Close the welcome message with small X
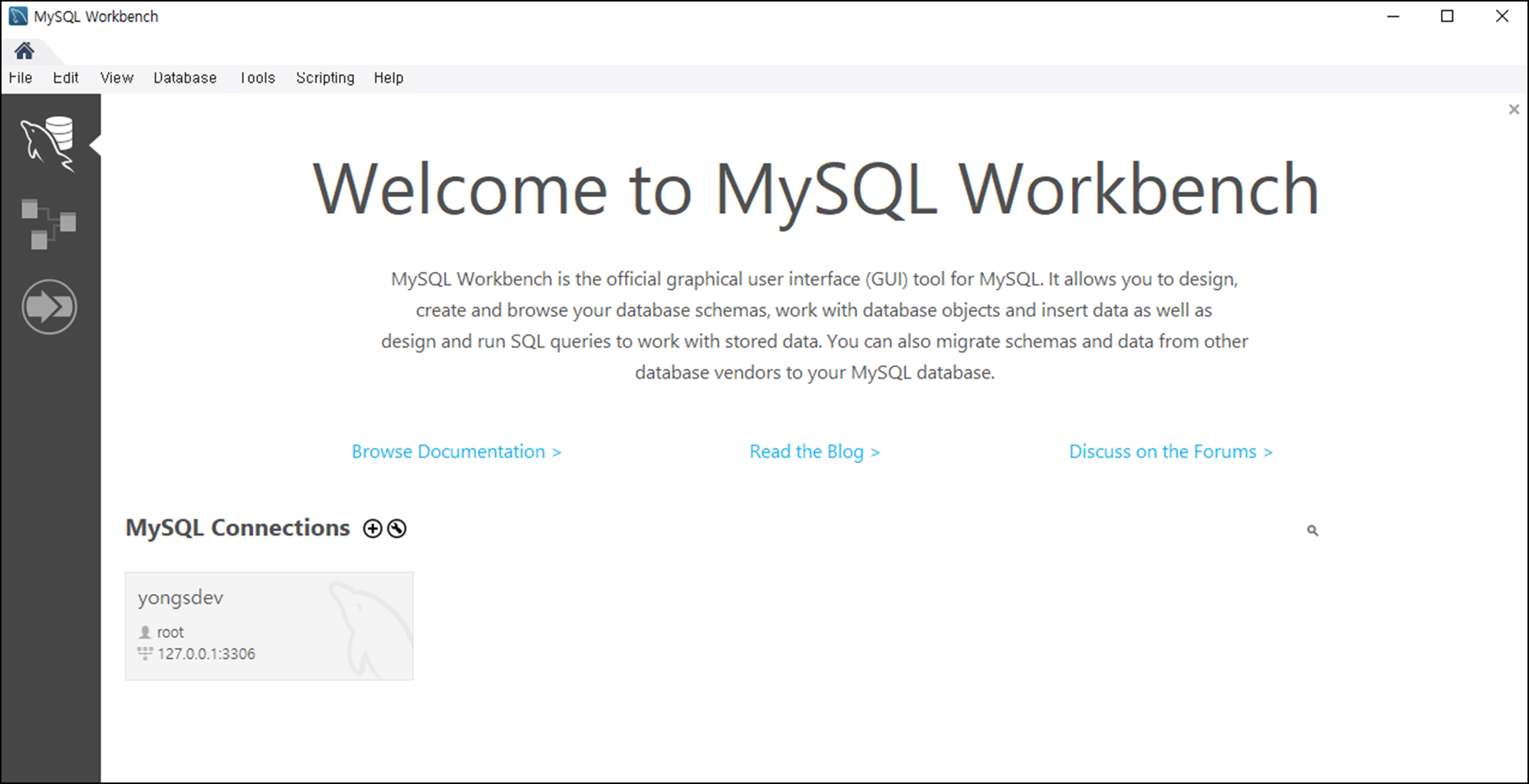This screenshot has height=784, width=1529. point(1514,110)
